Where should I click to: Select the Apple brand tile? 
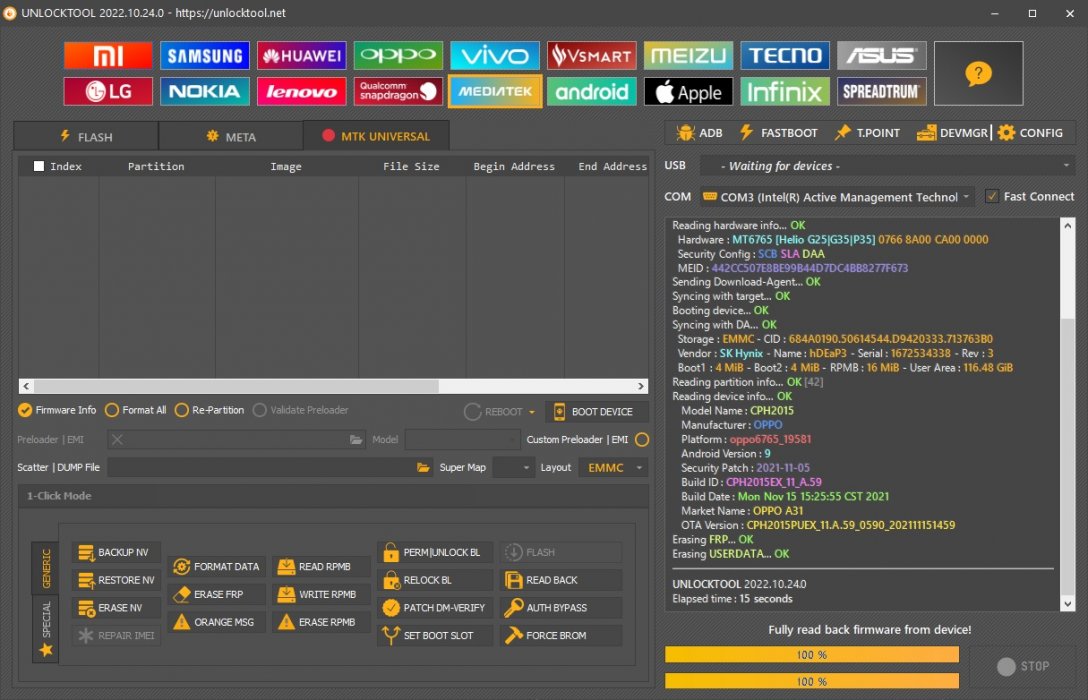click(x=688, y=92)
